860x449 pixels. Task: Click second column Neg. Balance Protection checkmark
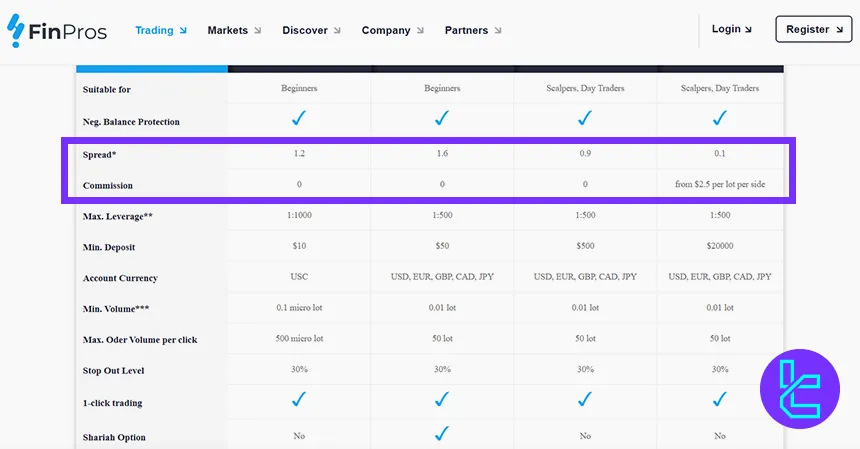click(x=442, y=118)
